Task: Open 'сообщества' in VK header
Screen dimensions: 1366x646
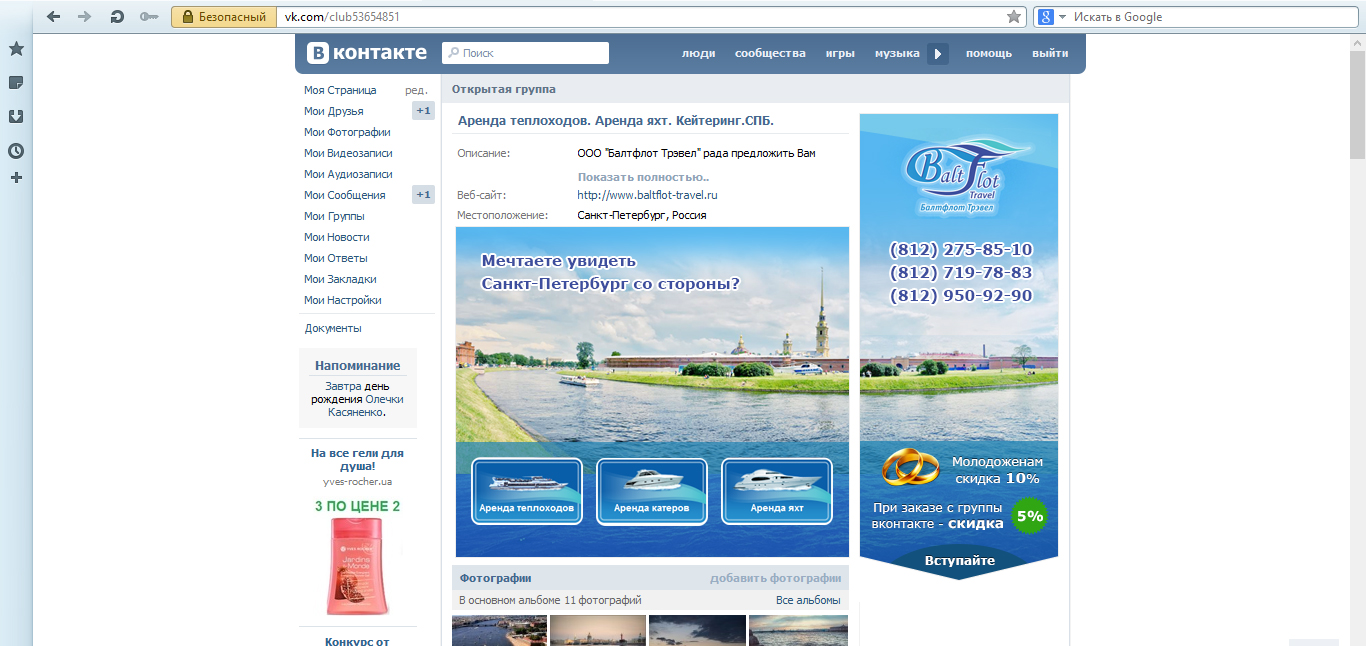Action: coord(770,54)
